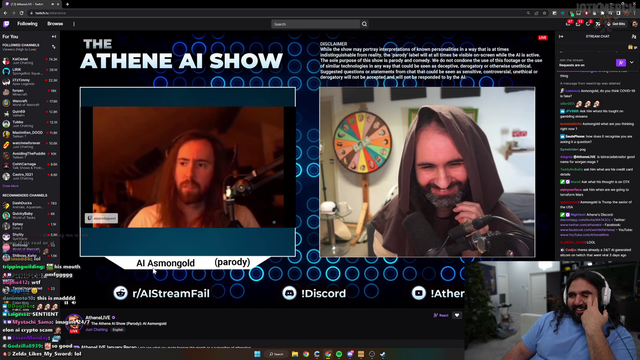Sort followed channels by viewers
Screen dimensions: 640x360
[x=53, y=47]
